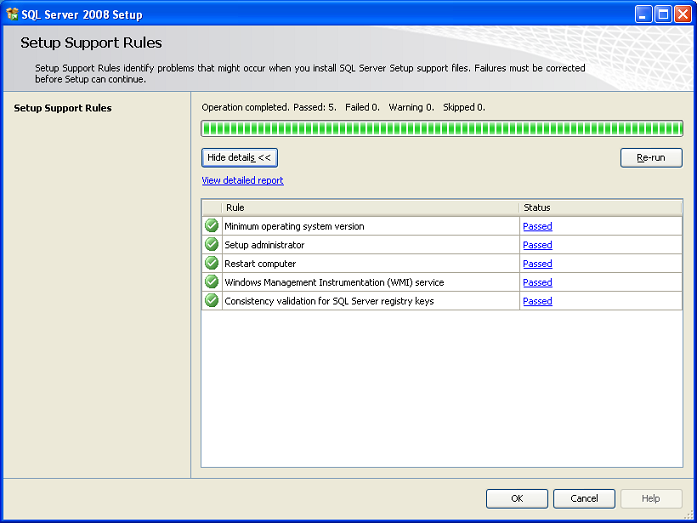Screen dimensions: 697x523
Task: Click the Status column header
Action: (x=600, y=208)
